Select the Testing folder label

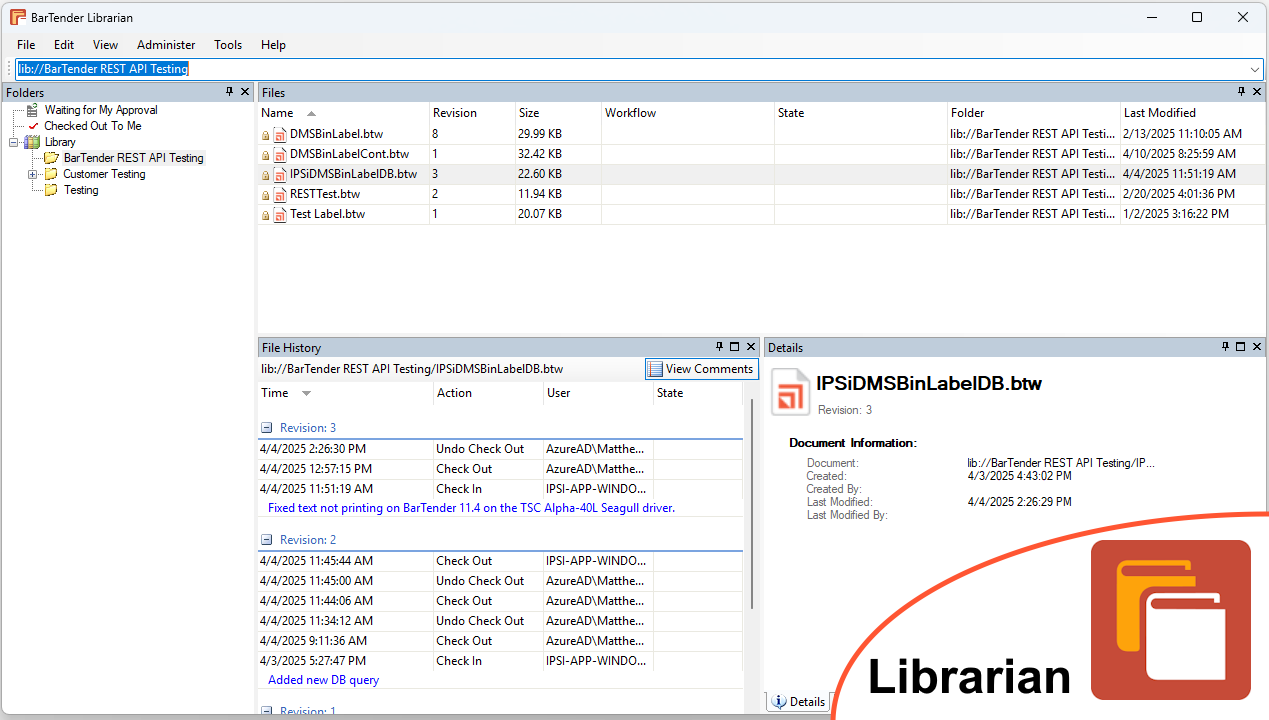click(x=81, y=190)
